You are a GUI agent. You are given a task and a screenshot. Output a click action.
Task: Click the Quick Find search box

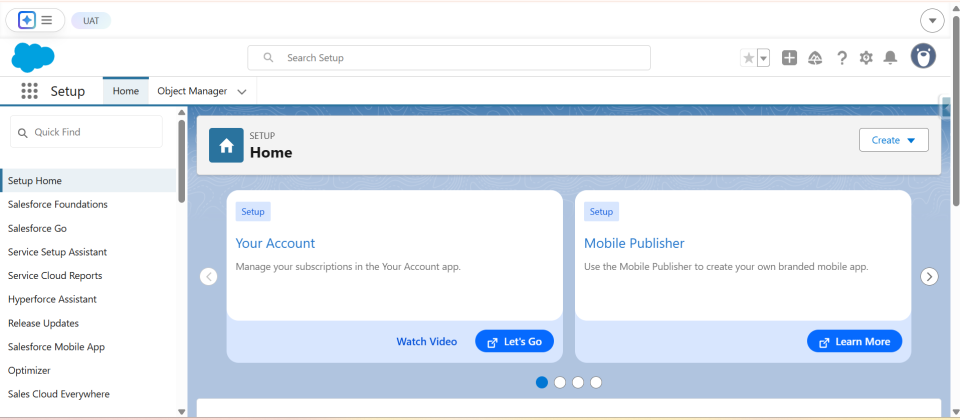click(86, 132)
